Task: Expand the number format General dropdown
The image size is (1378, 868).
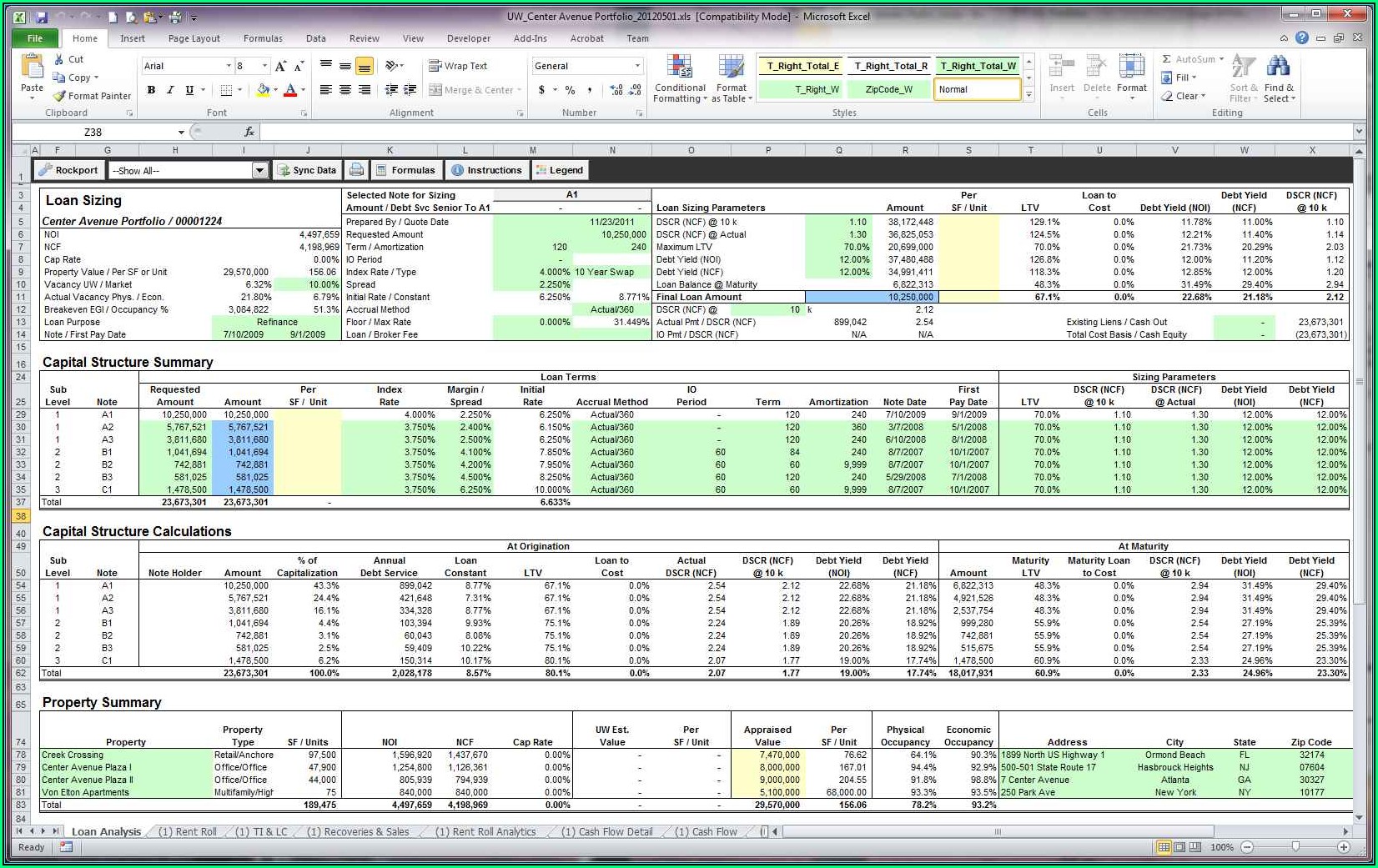Action: 637,66
